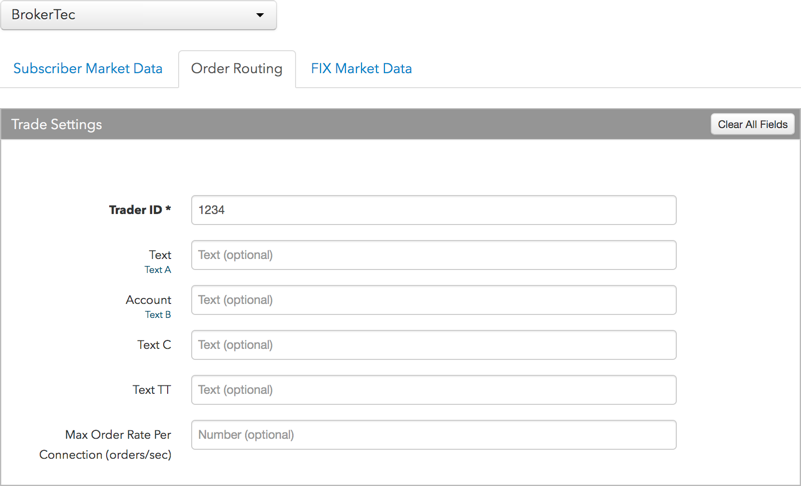Click the small Text B sublabel

coord(158,315)
